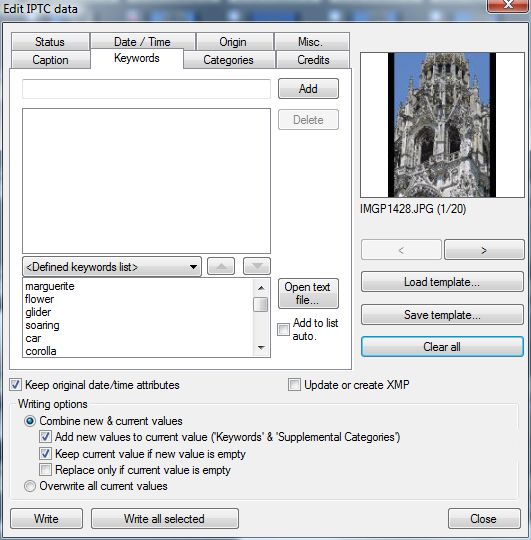Enable Replace only if current value is empty
The width and height of the screenshot is (531, 540).
point(45,470)
